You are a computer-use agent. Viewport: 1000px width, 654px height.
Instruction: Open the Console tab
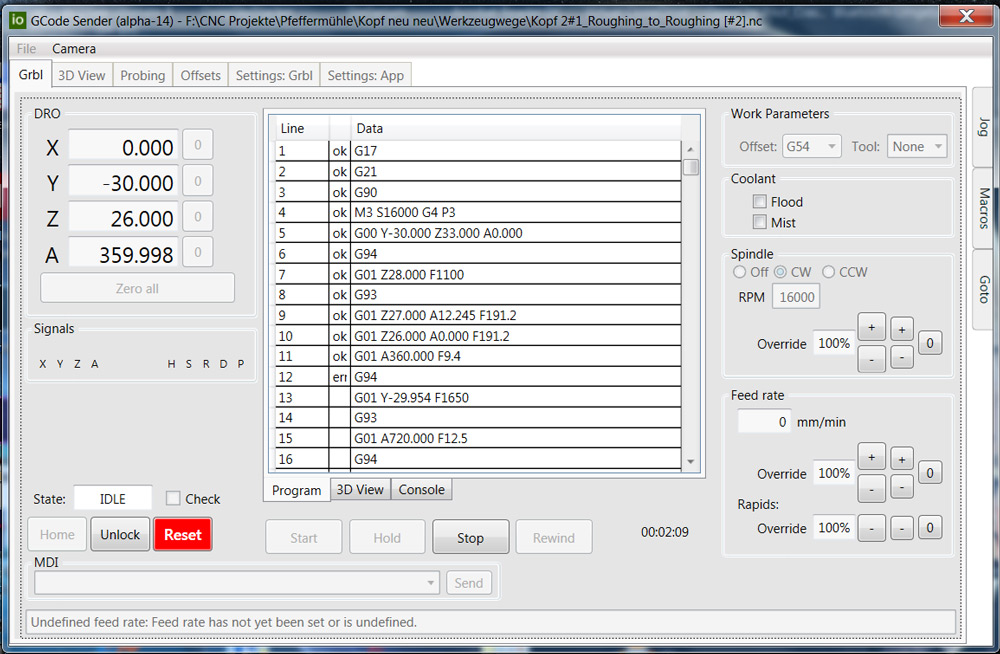(421, 489)
